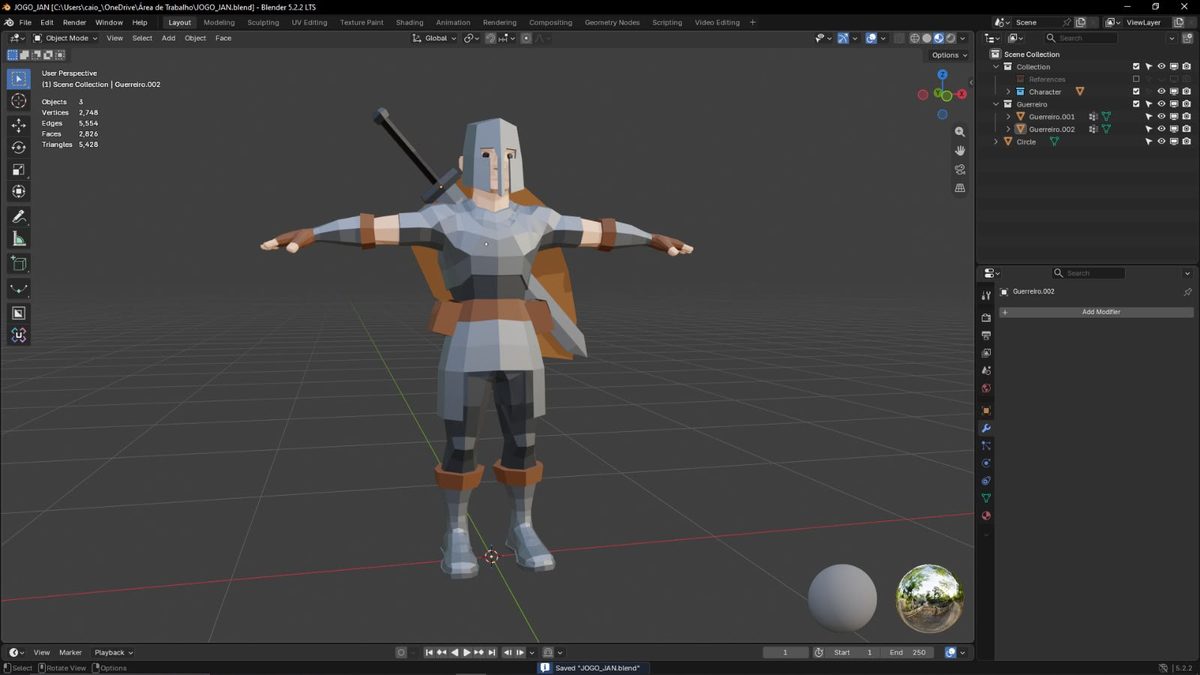The height and width of the screenshot is (675, 1200).
Task: Hide the Circle object in viewport
Action: [x=1161, y=141]
